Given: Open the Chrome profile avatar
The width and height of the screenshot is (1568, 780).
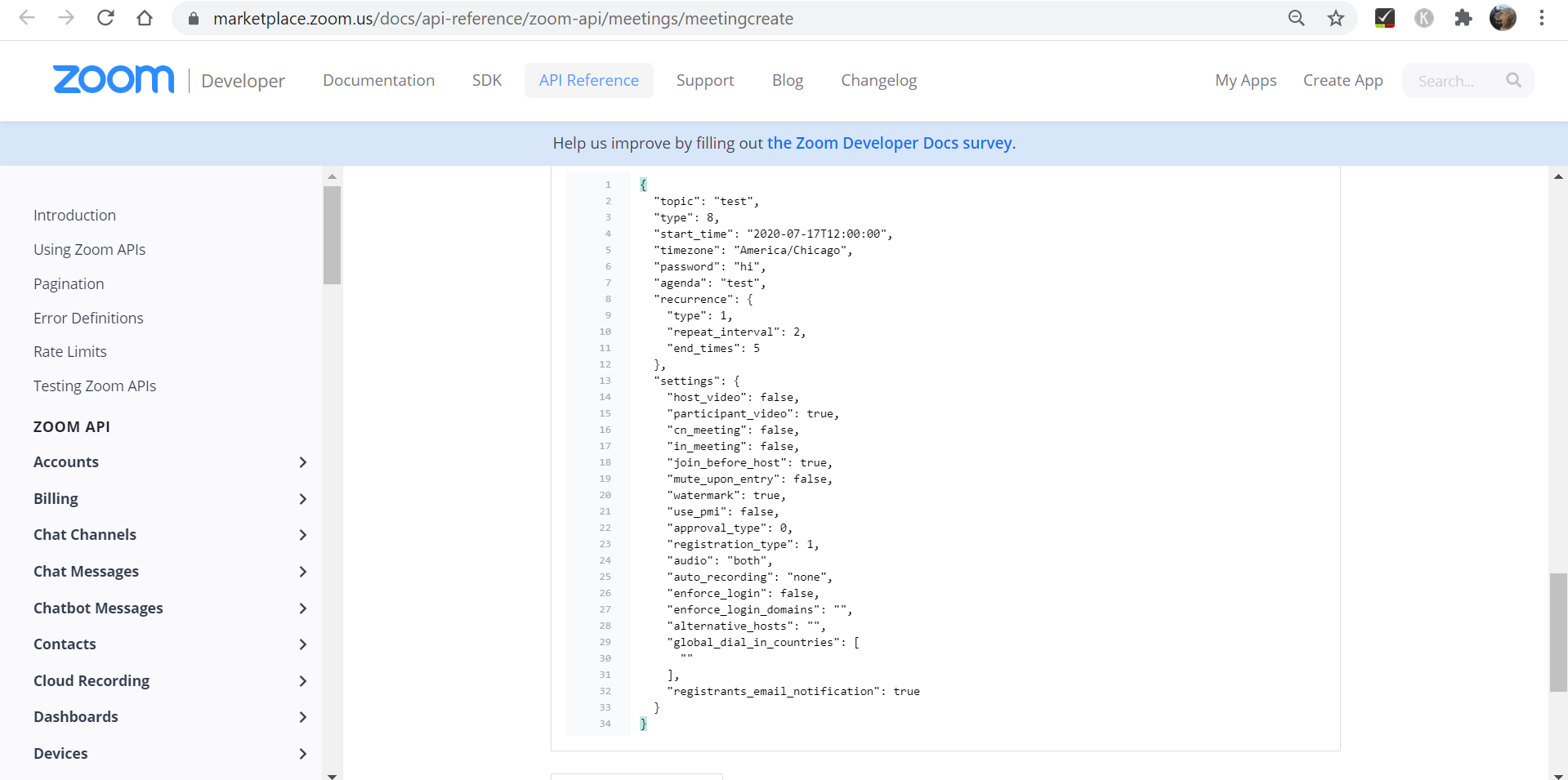Looking at the screenshot, I should tap(1503, 18).
